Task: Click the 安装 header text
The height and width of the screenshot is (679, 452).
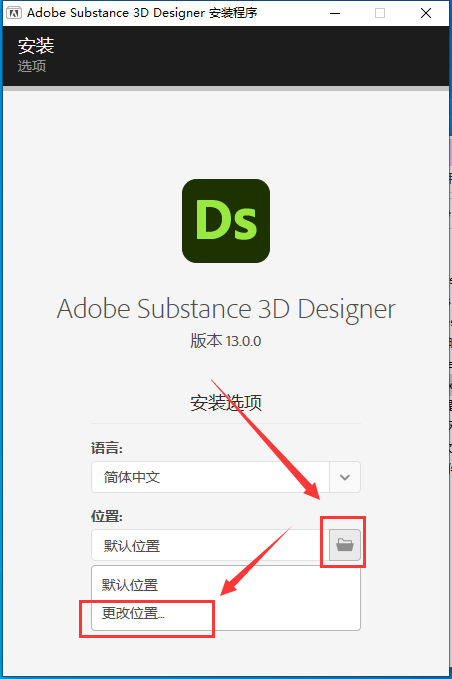Action: point(36,46)
